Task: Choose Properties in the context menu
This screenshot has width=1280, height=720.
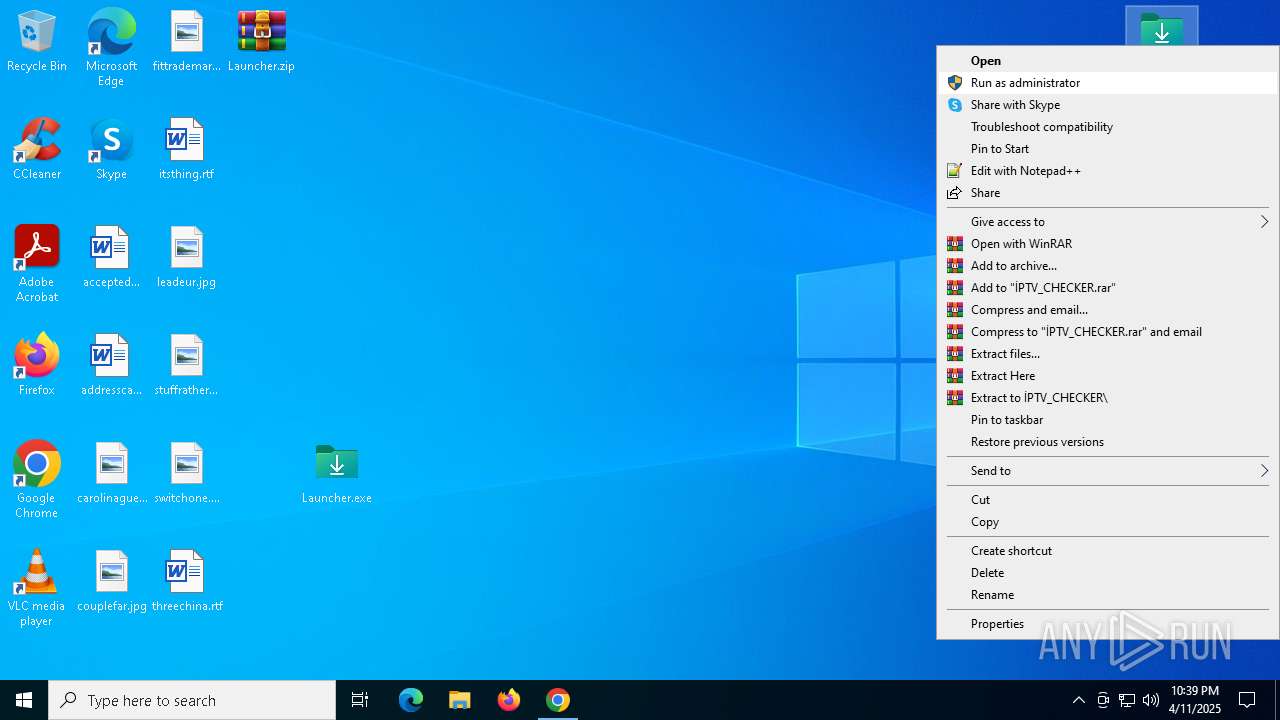Action: (1107, 624)
